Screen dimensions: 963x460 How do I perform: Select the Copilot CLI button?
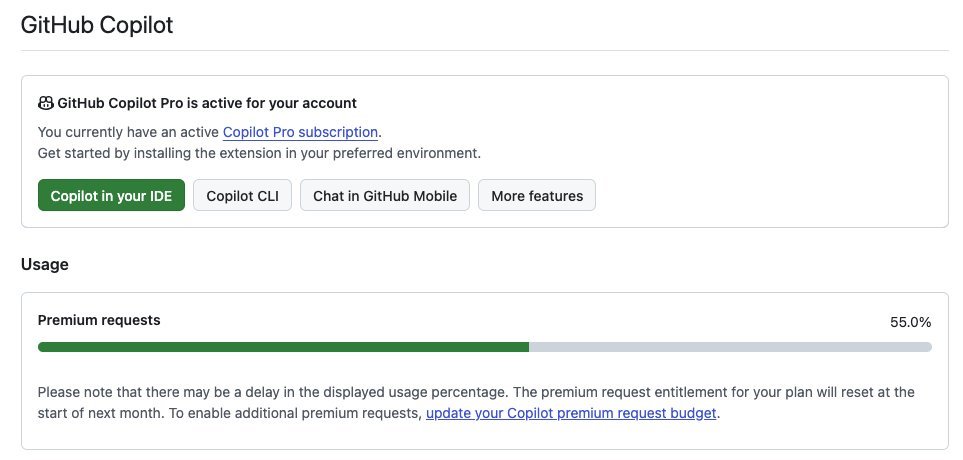coord(243,195)
